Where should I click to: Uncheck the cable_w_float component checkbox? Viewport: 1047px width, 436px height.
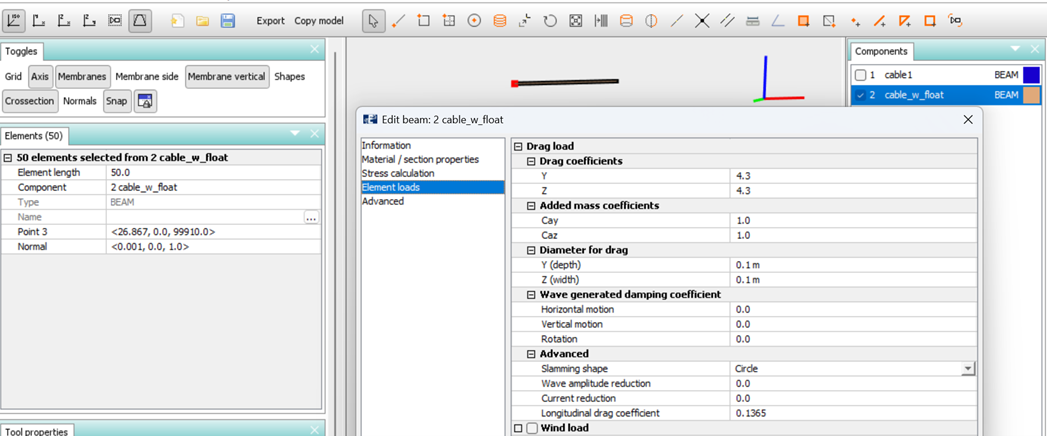pyautogui.click(x=861, y=95)
